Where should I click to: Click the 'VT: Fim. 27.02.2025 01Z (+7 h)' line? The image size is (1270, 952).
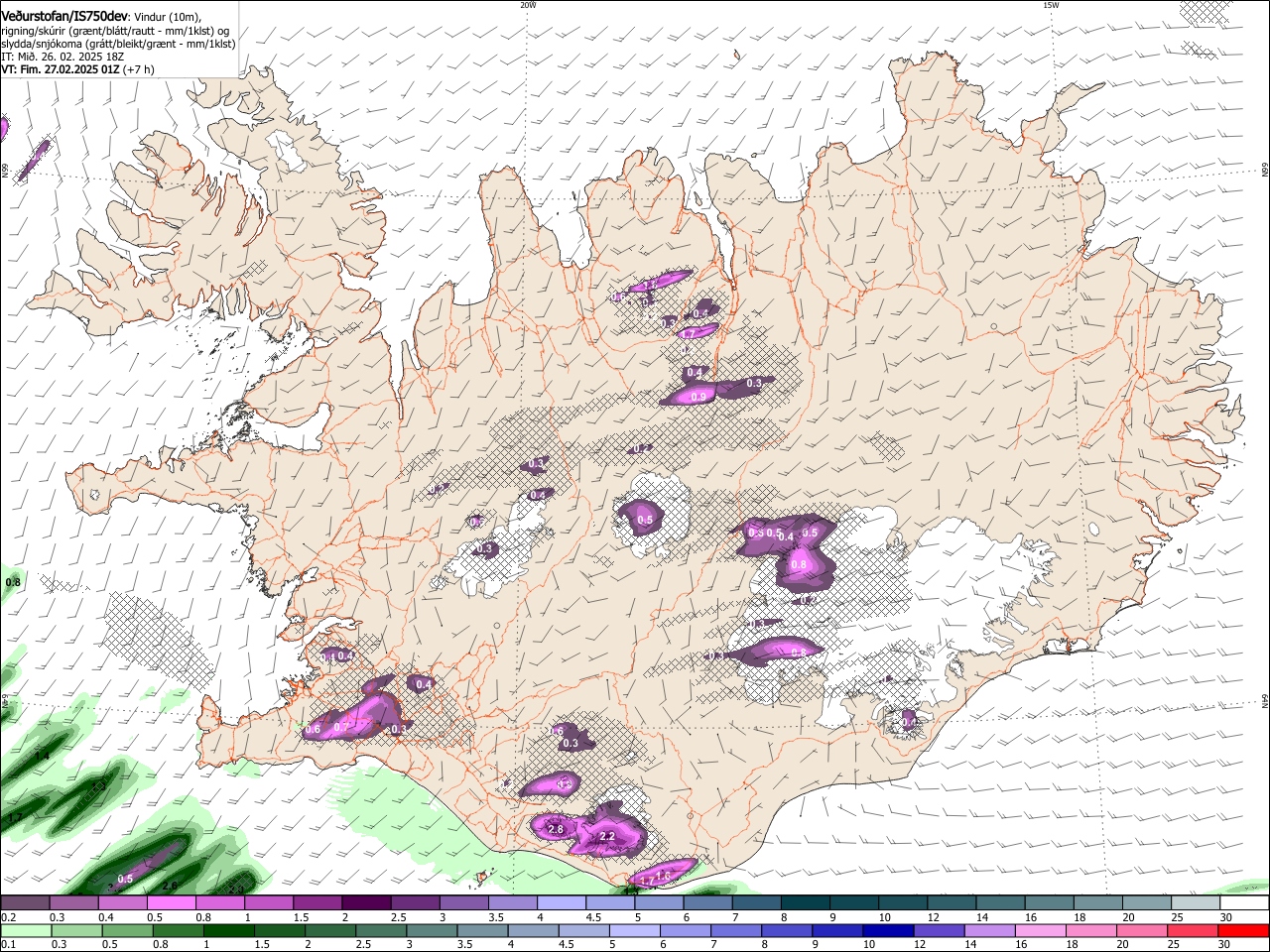point(77,69)
